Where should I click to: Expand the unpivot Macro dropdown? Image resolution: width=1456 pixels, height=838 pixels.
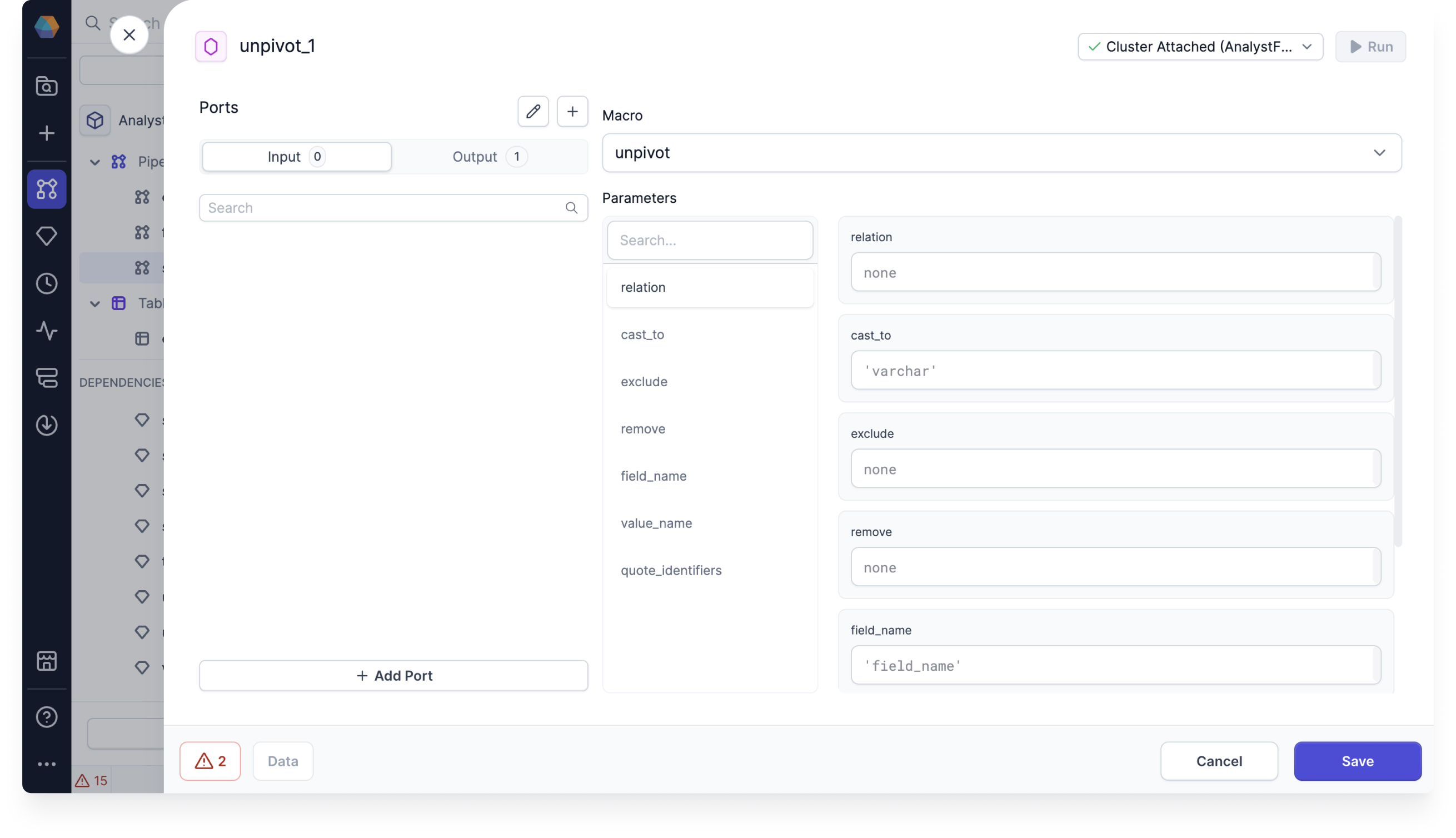point(1001,152)
